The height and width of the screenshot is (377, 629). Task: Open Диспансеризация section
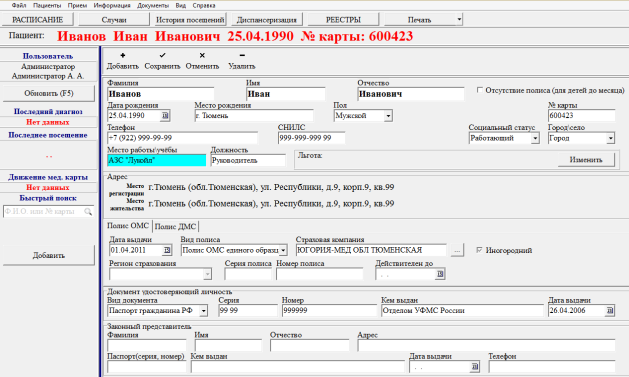click(x=267, y=19)
